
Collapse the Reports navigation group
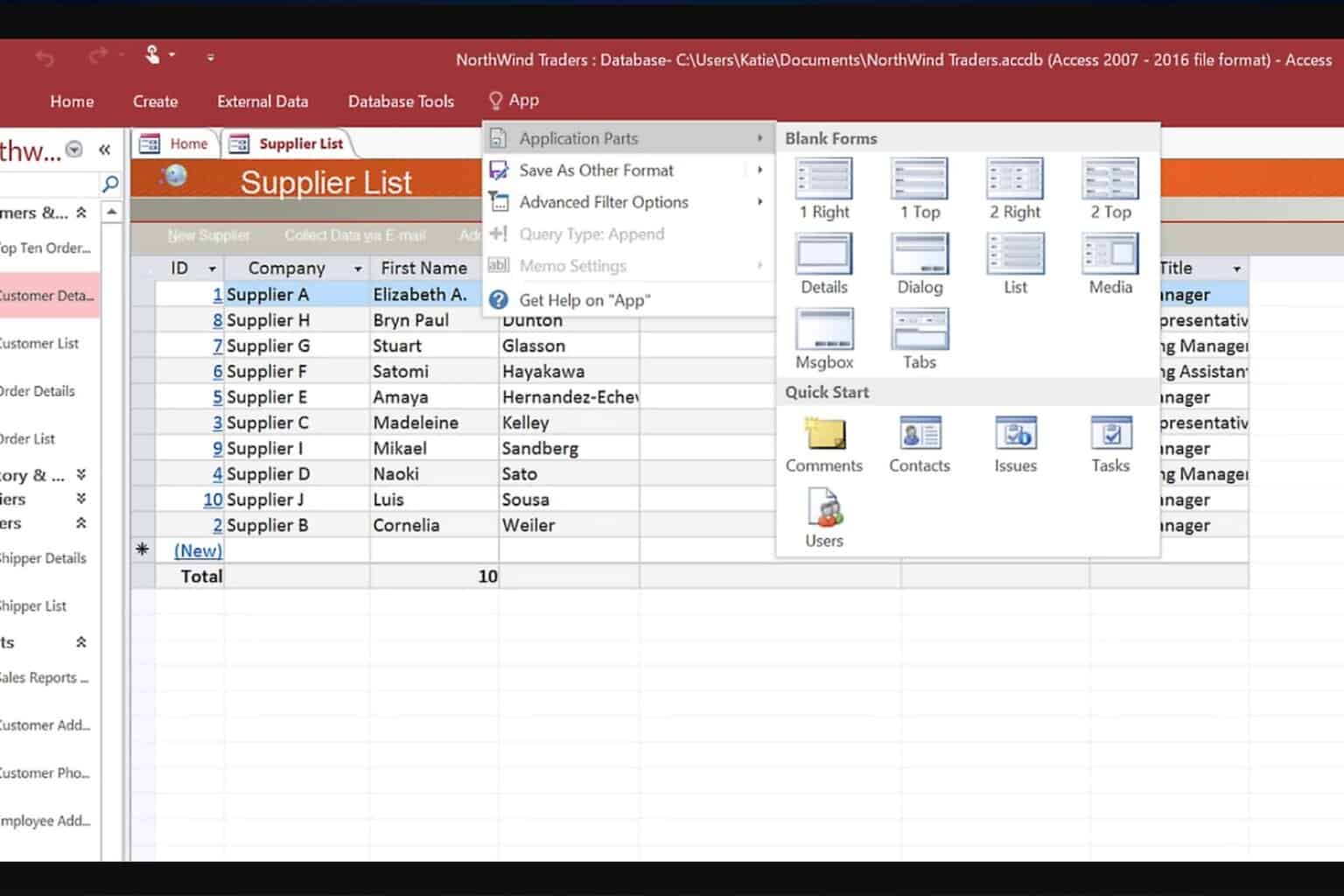81,642
